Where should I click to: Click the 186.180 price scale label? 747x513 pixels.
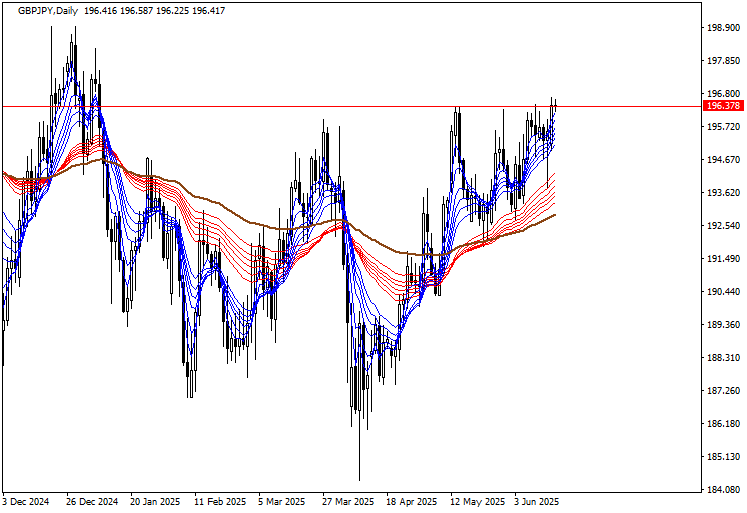[x=723, y=424]
